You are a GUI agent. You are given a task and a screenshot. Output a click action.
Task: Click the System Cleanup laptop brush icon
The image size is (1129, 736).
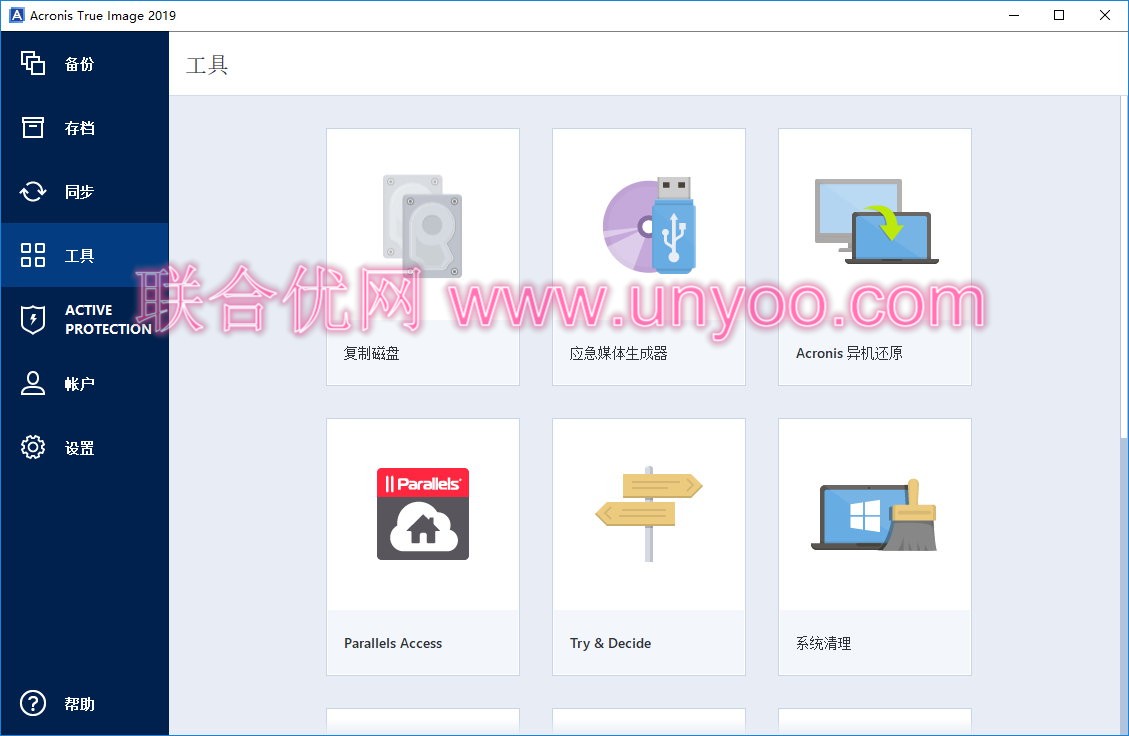click(875, 515)
